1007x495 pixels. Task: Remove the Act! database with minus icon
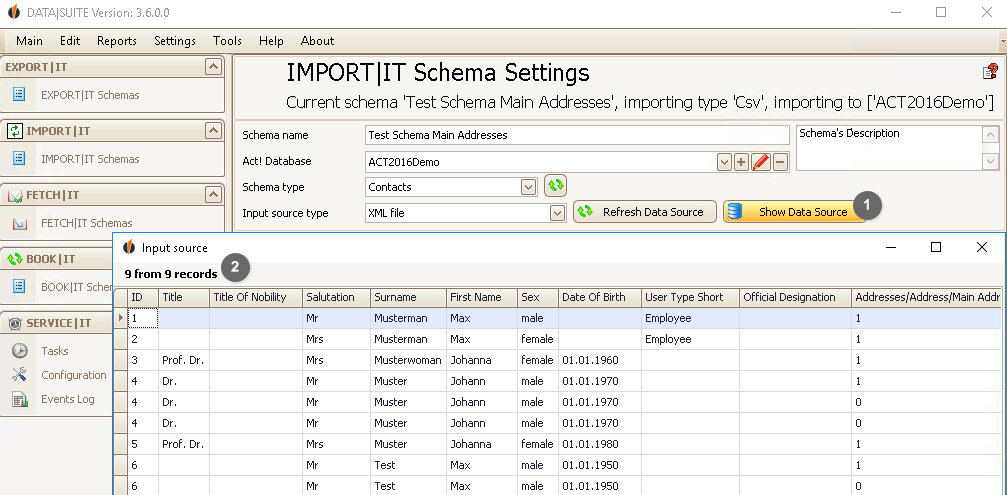[x=780, y=162]
